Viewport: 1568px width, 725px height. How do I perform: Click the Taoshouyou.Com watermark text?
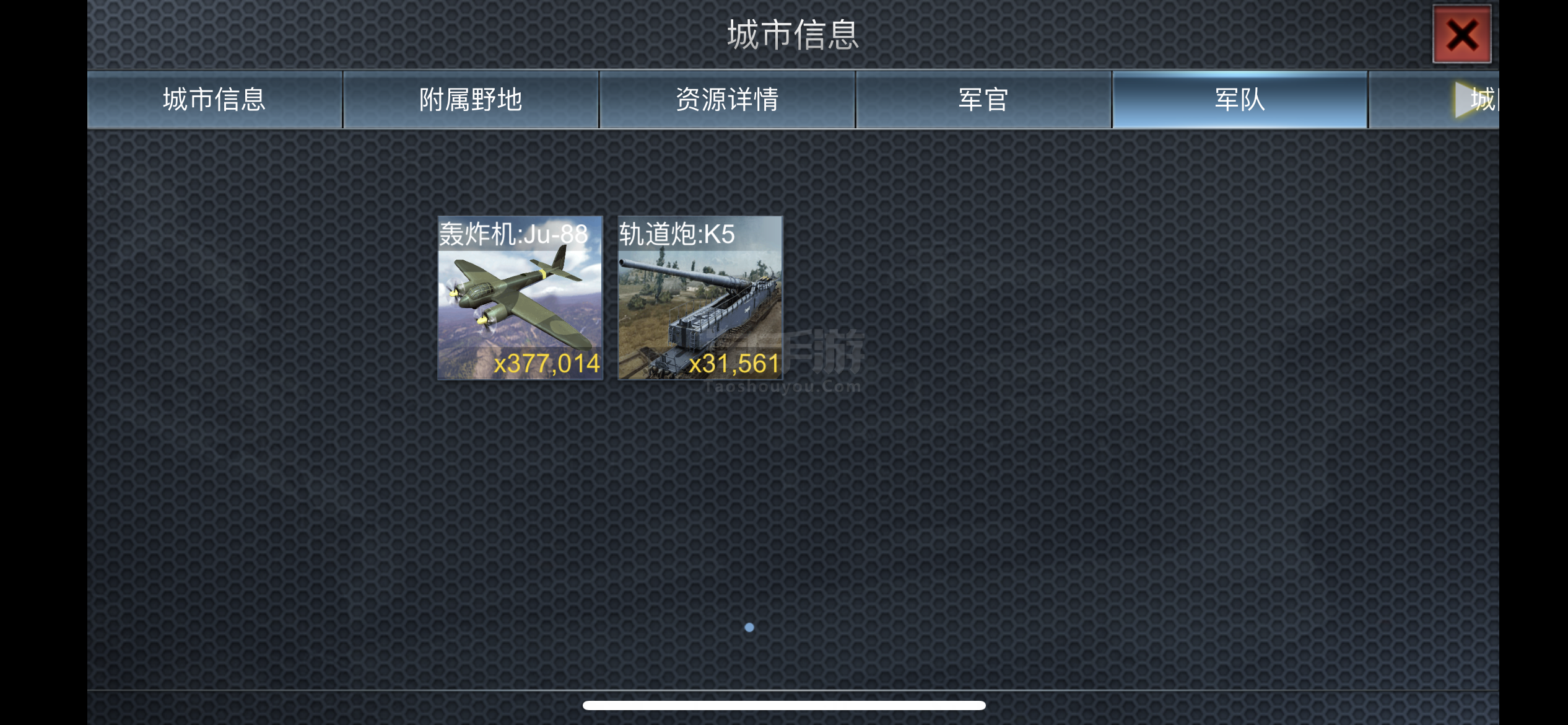coord(783,387)
